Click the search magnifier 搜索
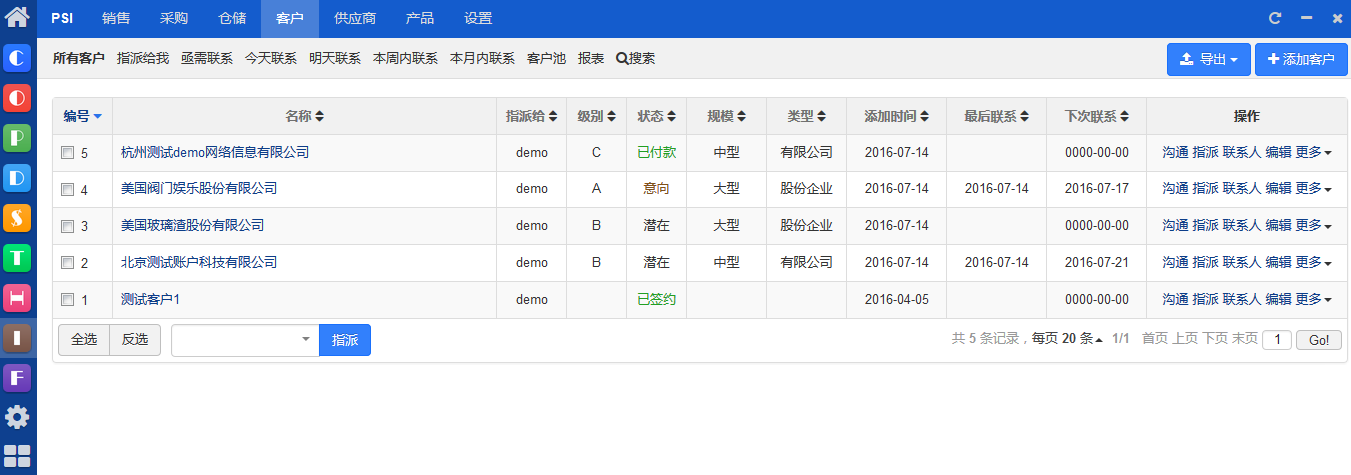The width and height of the screenshot is (1351, 475). pos(635,59)
